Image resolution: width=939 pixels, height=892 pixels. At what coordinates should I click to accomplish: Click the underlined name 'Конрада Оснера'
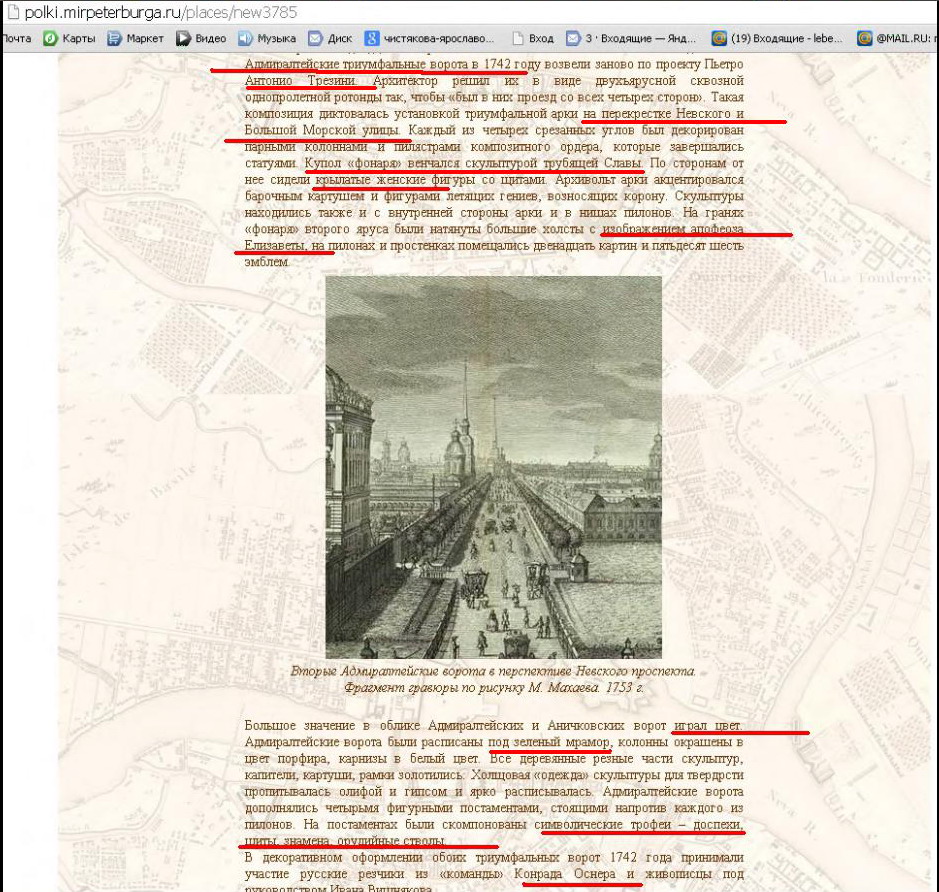point(565,874)
